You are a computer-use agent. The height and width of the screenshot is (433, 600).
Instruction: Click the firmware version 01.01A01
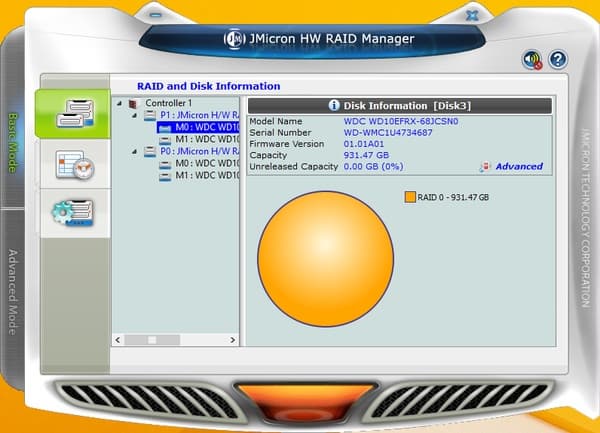pyautogui.click(x=364, y=144)
